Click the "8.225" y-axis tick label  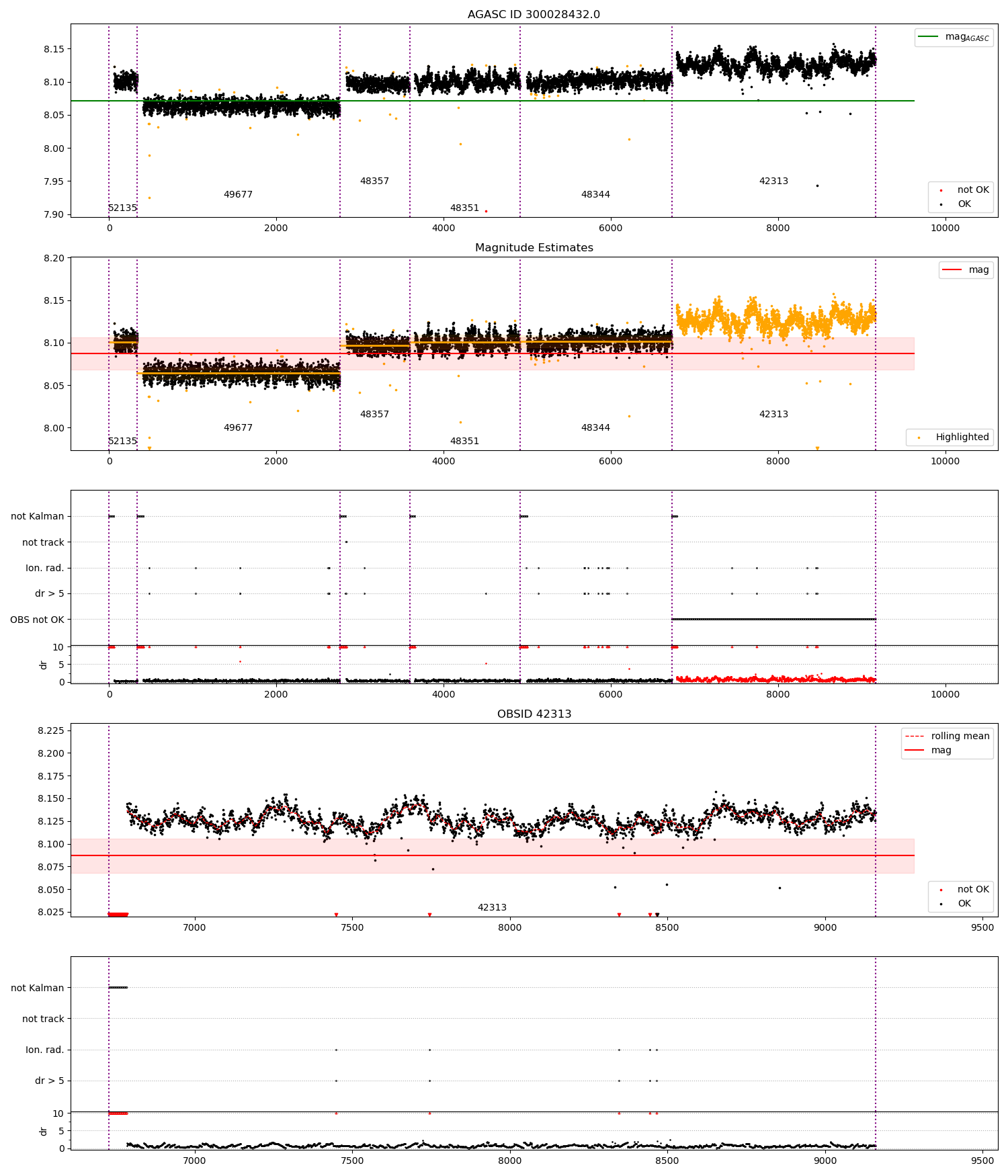tap(51, 730)
